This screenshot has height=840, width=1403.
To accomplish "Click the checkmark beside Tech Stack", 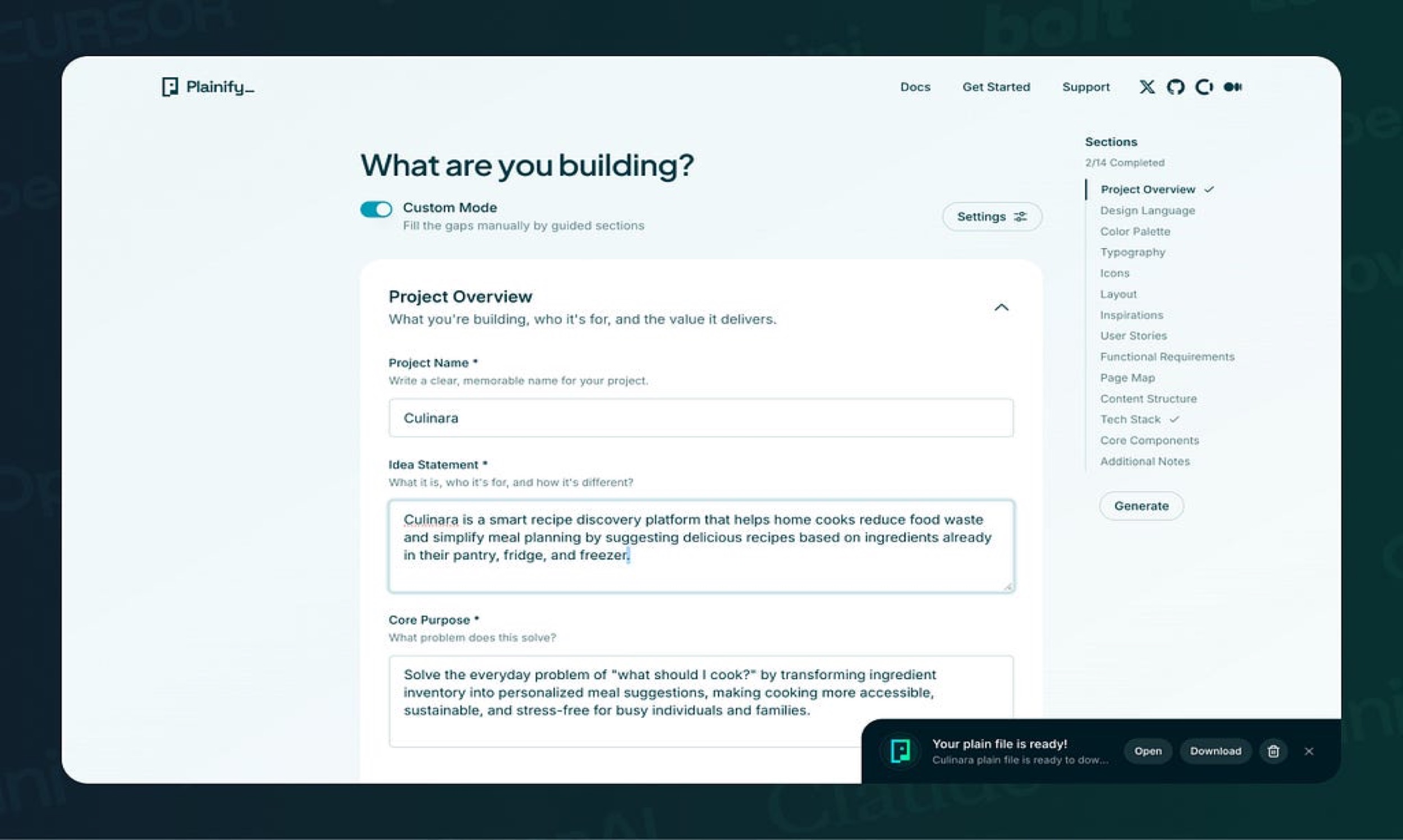I will (1175, 419).
